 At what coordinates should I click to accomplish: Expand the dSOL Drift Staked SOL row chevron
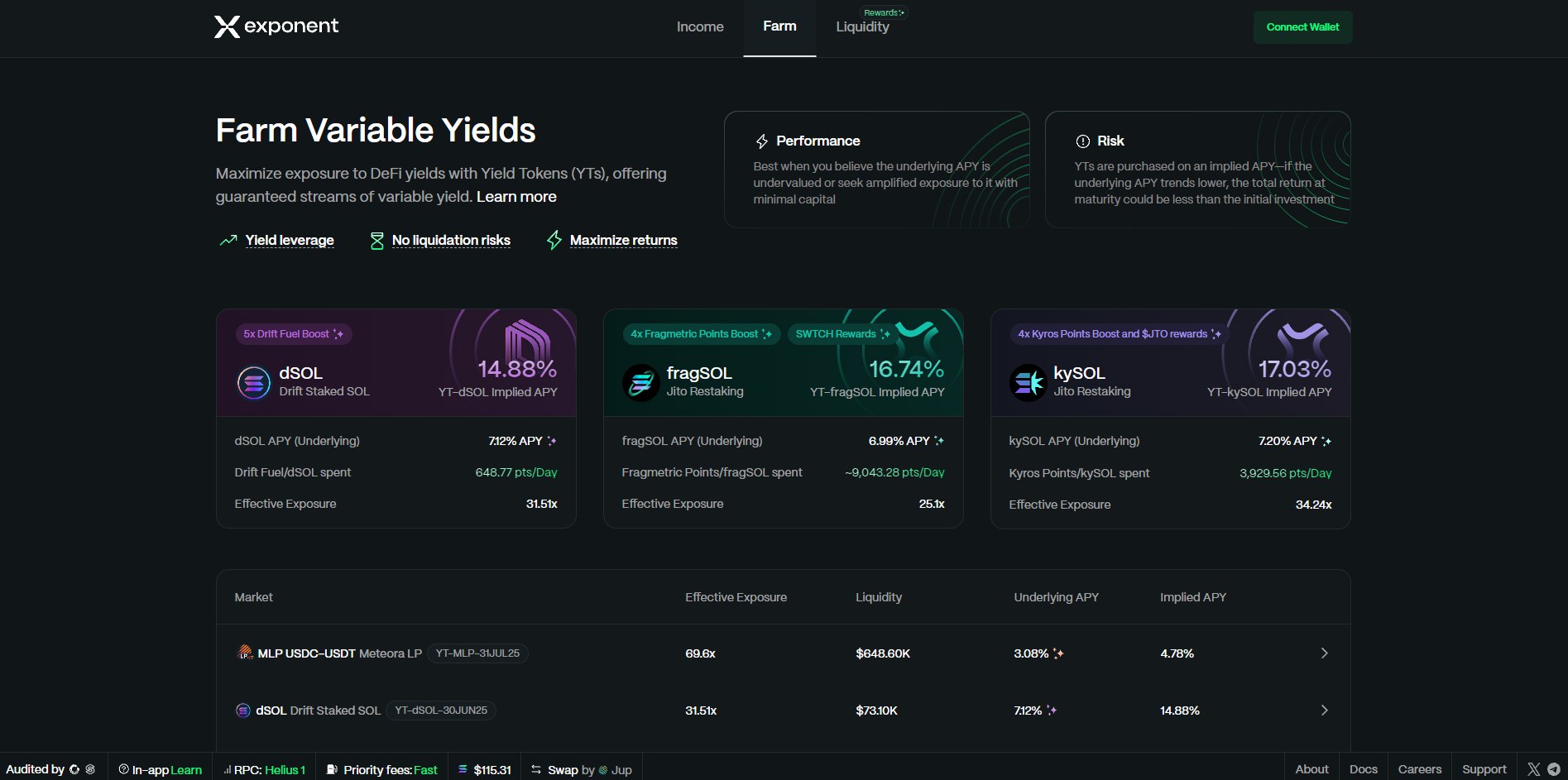(1324, 710)
